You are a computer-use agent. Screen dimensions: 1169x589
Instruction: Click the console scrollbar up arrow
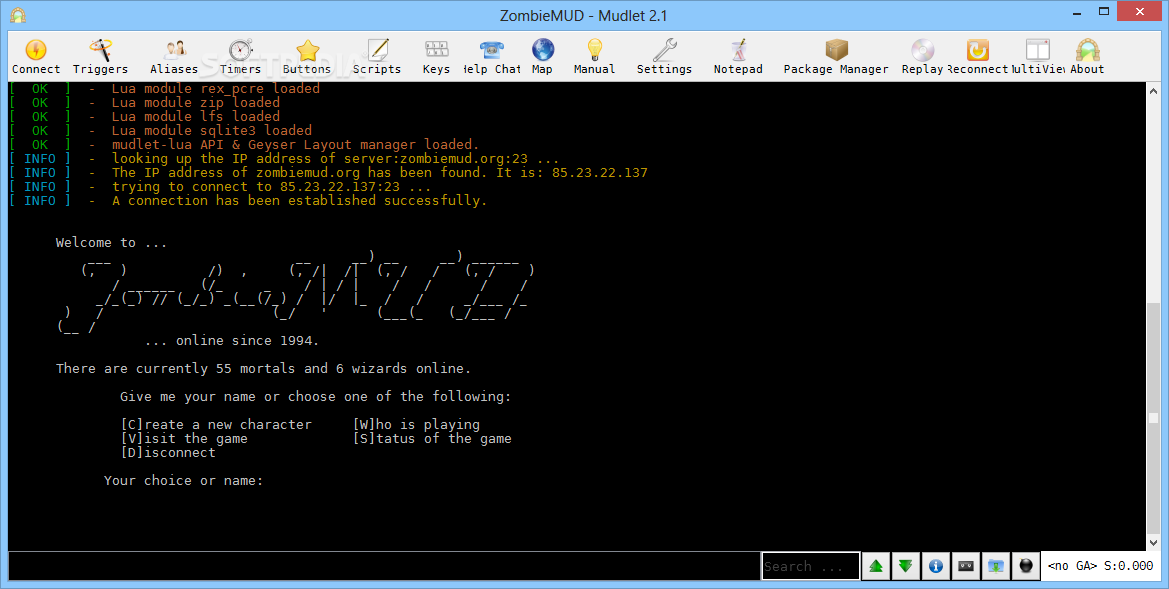tap(1153, 89)
